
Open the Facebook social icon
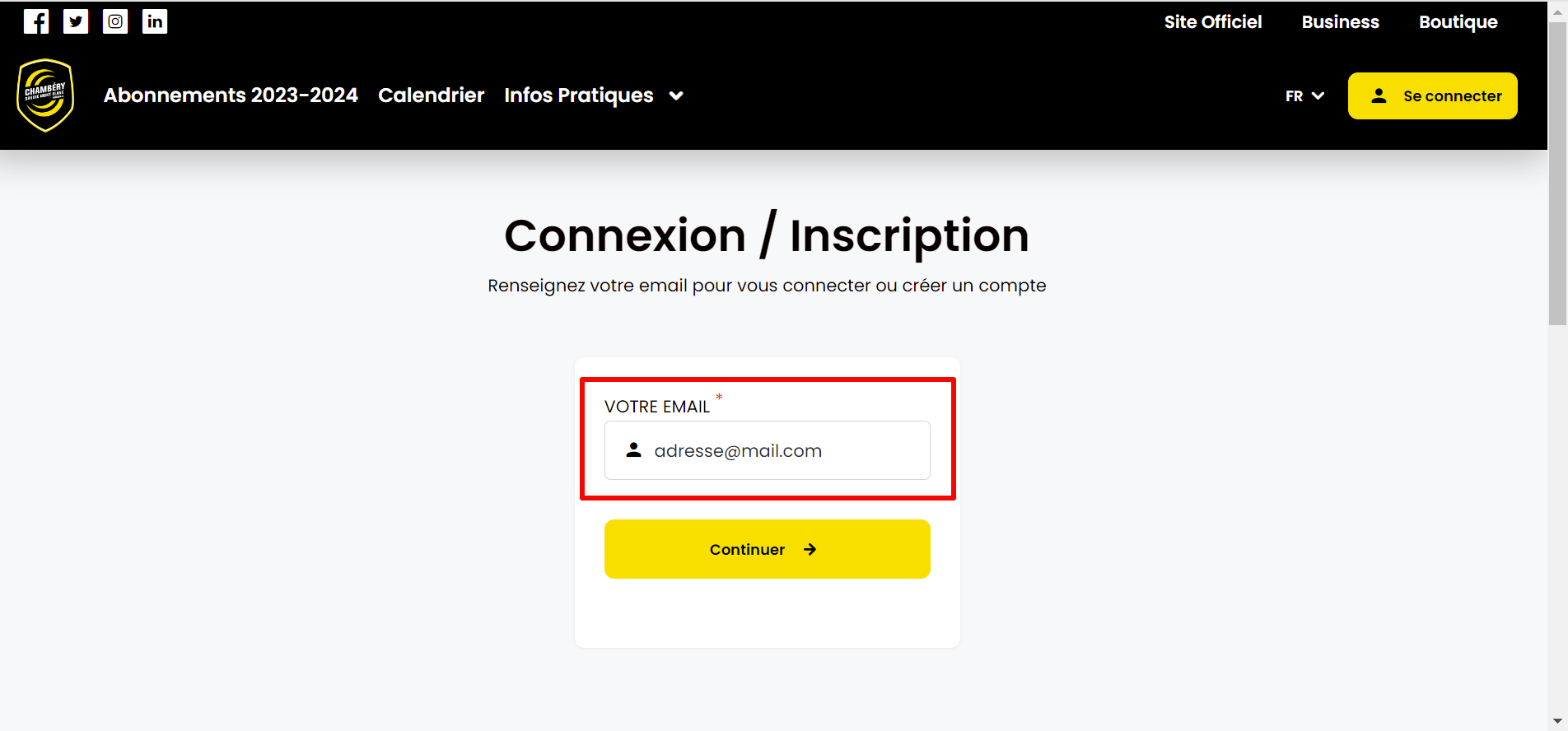(36, 21)
